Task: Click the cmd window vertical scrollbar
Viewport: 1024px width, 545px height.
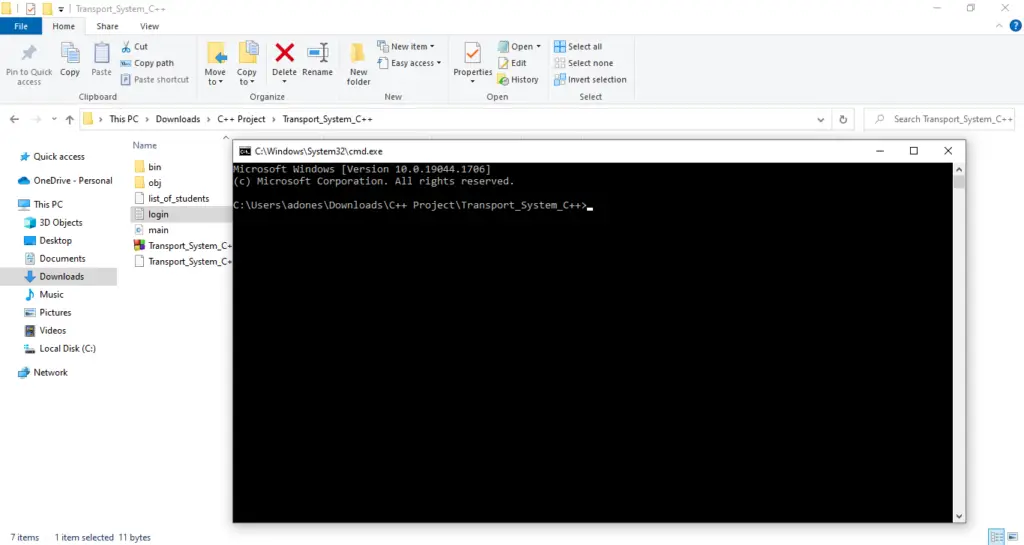Action: [959, 340]
